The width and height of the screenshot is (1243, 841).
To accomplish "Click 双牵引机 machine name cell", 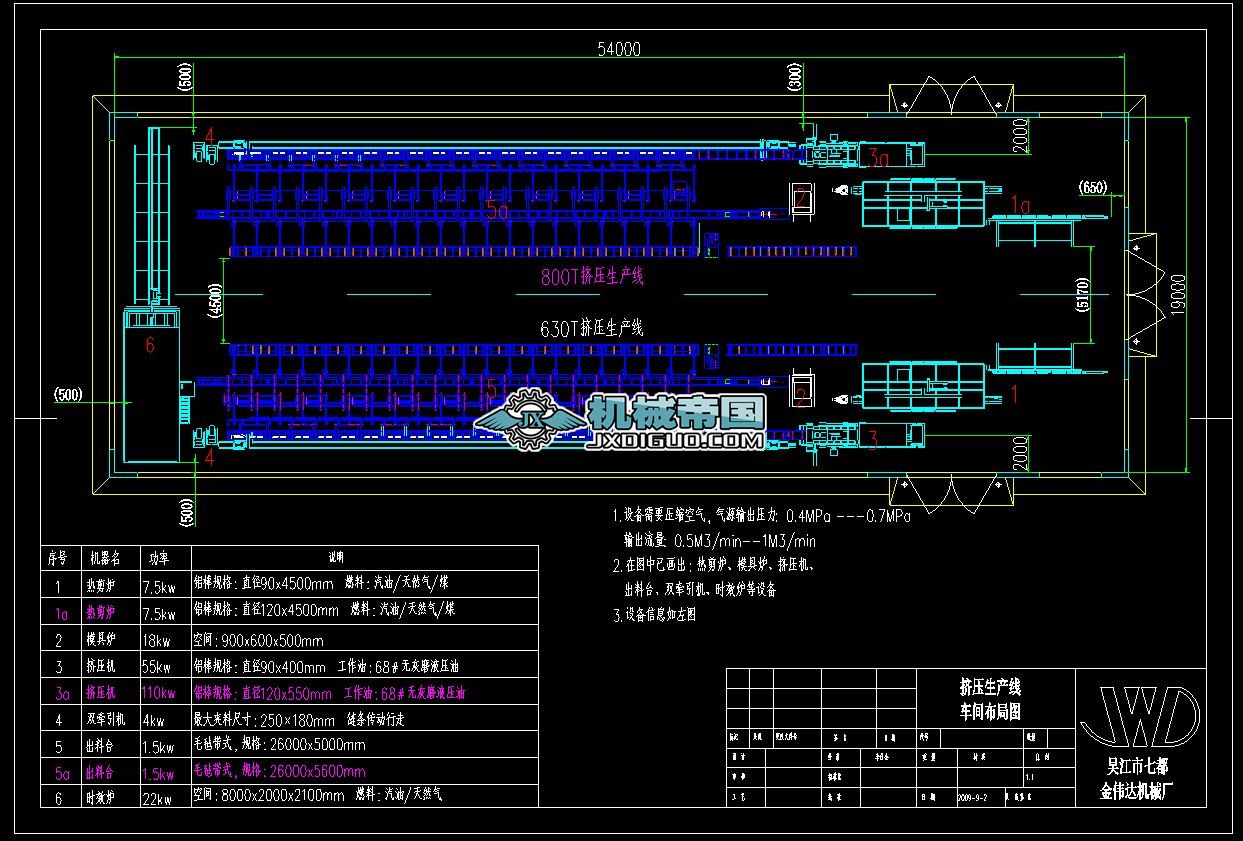I will click(106, 719).
